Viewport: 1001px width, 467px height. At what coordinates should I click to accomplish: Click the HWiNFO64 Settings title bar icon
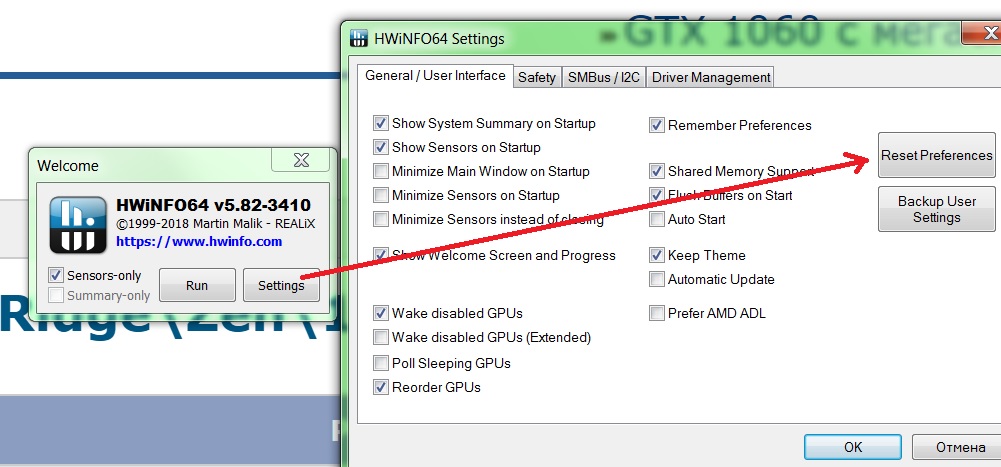360,38
